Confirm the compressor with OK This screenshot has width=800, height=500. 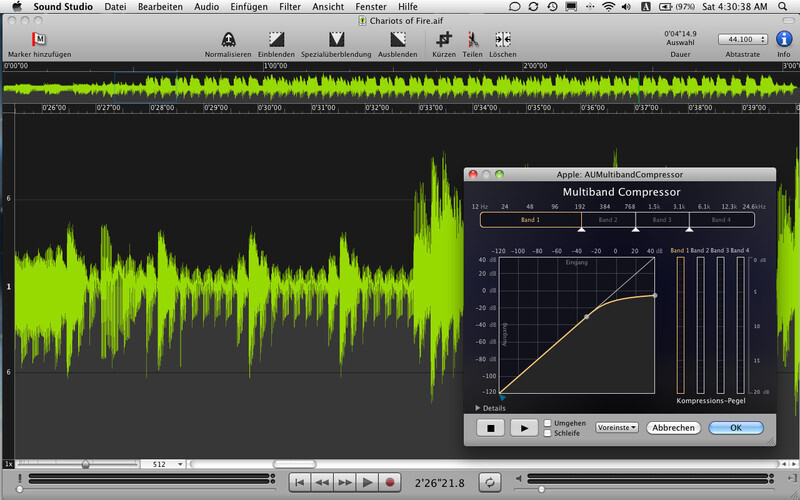(x=736, y=428)
